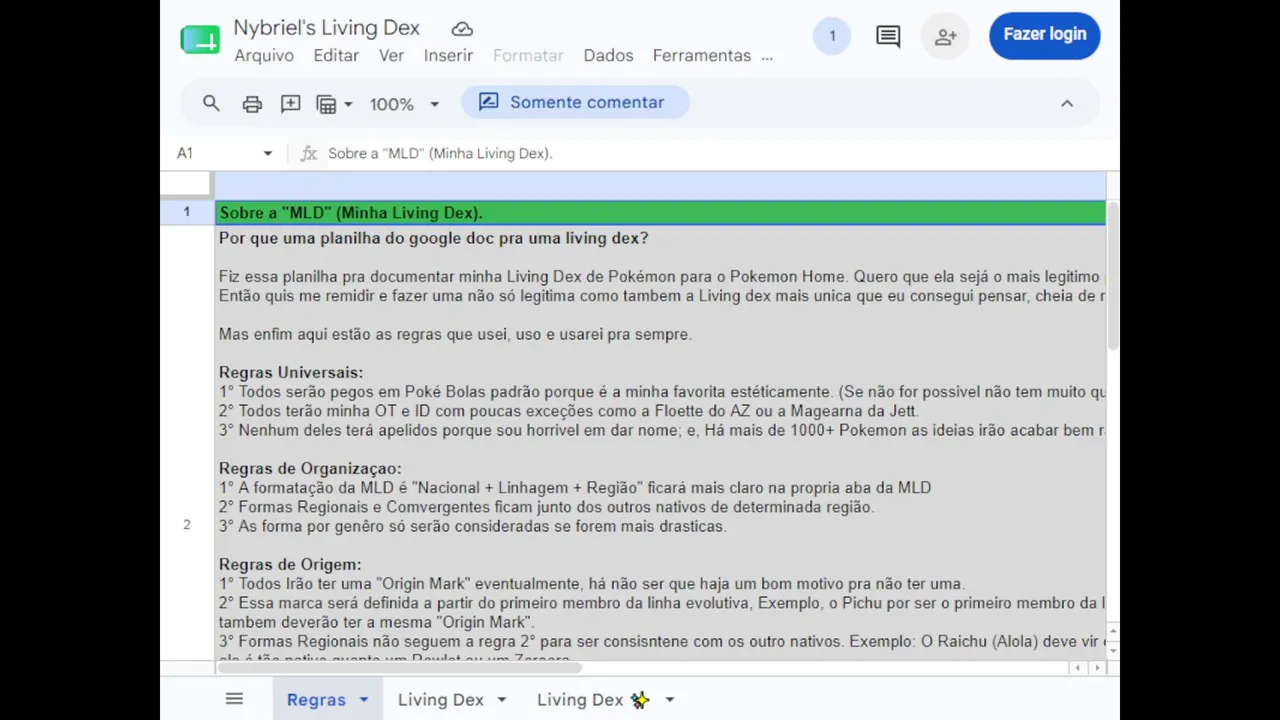Click the insert comment toolbar icon
1280x720 pixels.
click(291, 103)
